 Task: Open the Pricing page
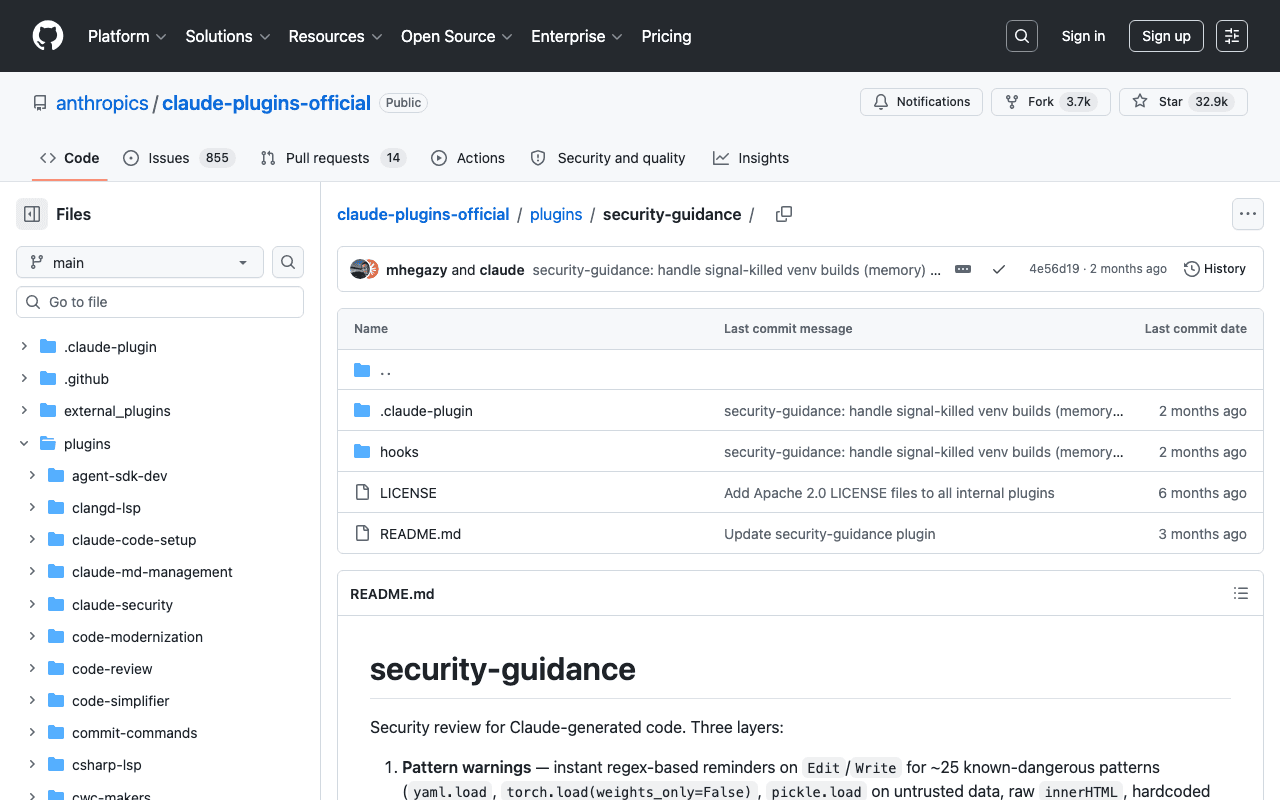pos(666,36)
